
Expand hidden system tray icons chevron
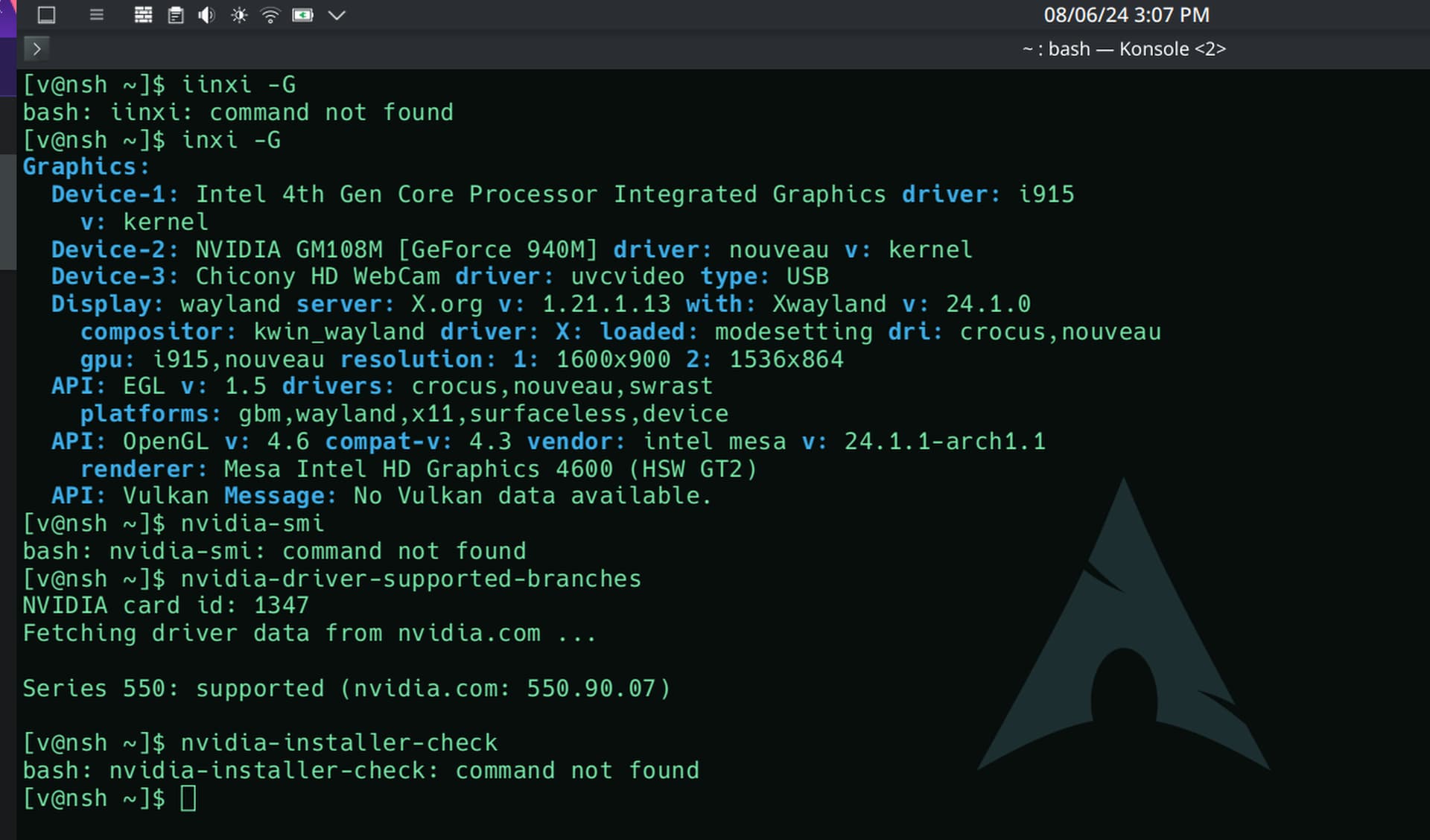[337, 15]
